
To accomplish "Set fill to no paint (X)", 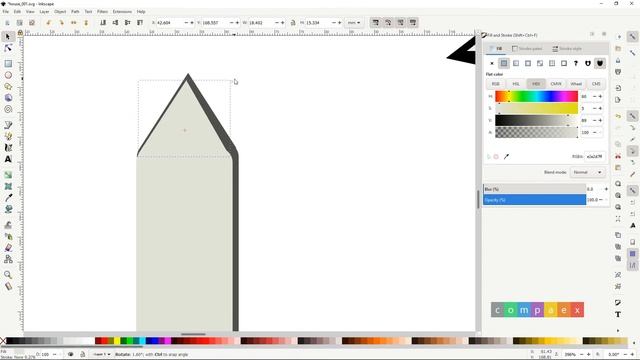I will 492,63.
